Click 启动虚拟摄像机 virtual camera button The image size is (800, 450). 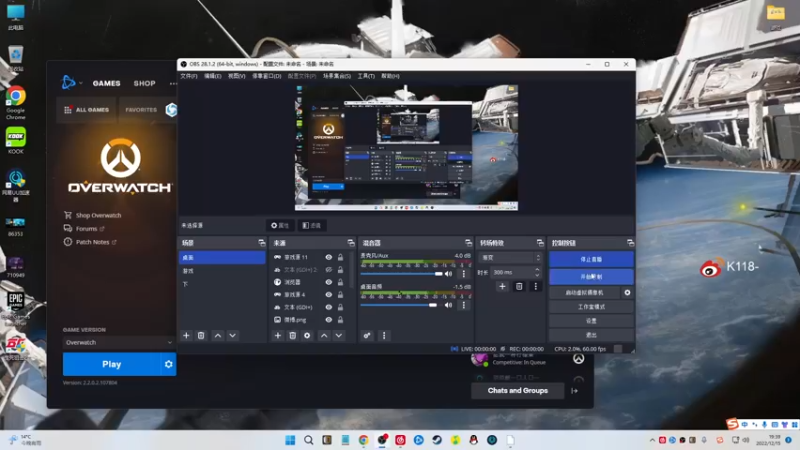pyautogui.click(x=585, y=293)
